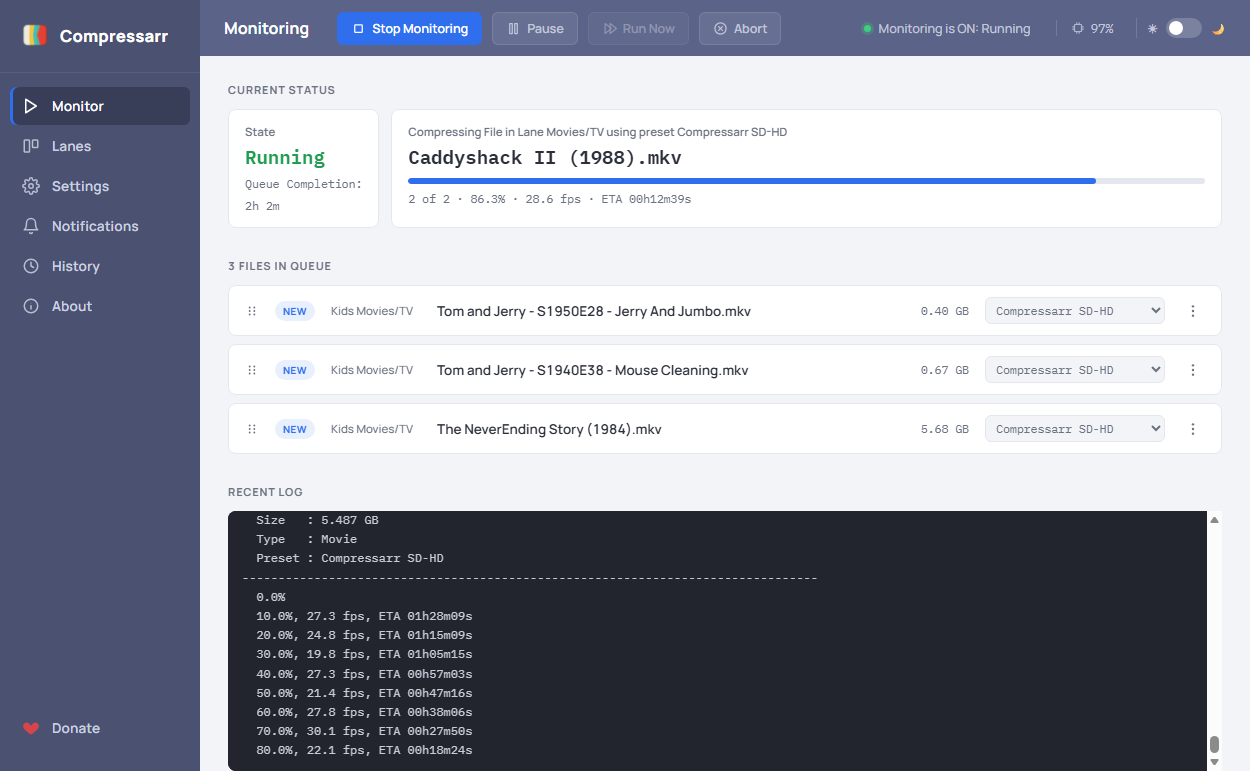The image size is (1250, 771).
Task: Grab the drag handle for The NeverEnding Story
Action: point(252,429)
